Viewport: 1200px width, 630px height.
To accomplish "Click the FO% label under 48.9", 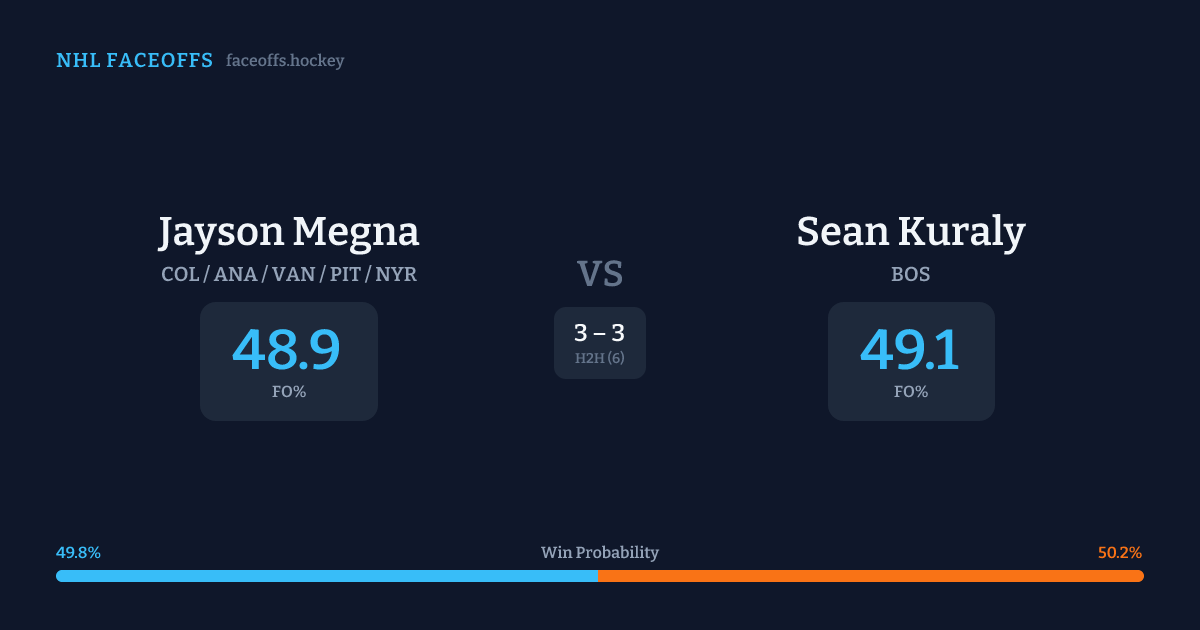I will click(288, 392).
